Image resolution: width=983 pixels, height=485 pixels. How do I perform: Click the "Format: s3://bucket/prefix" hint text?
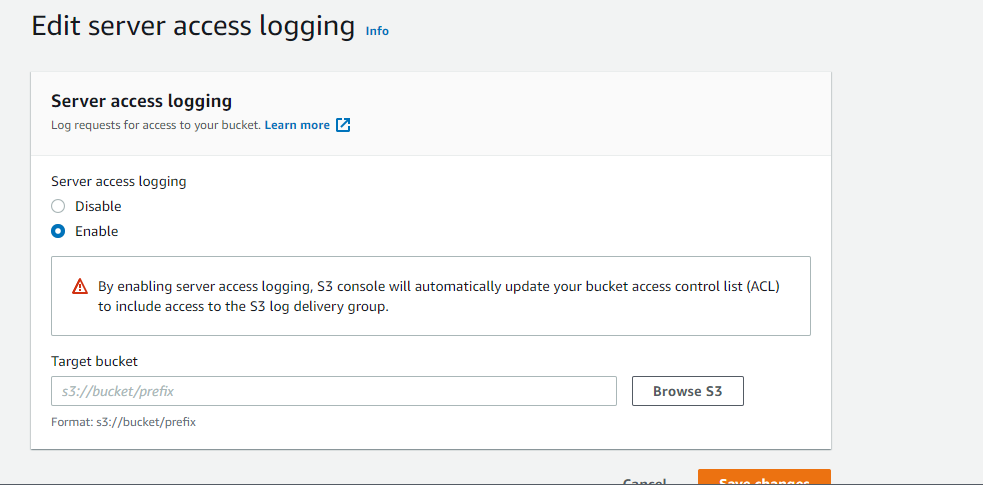(123, 422)
